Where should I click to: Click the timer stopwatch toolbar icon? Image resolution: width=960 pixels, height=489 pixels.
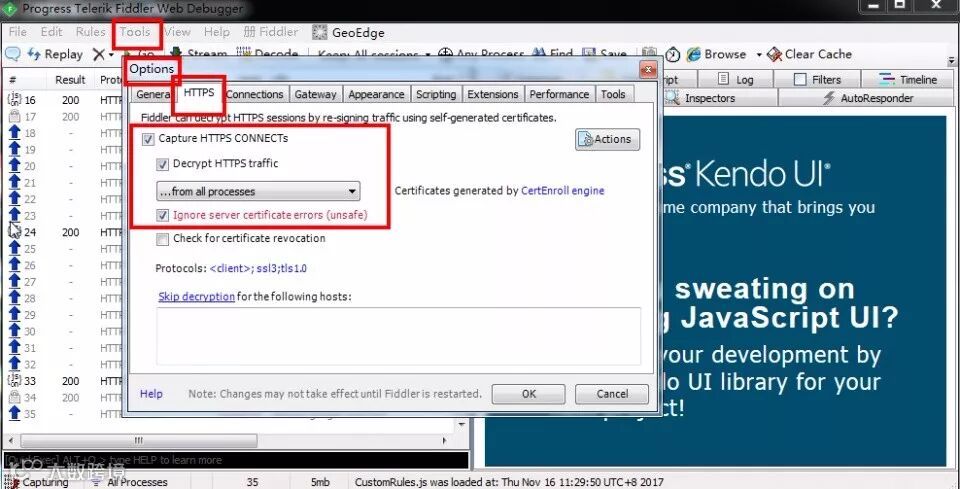click(673, 54)
